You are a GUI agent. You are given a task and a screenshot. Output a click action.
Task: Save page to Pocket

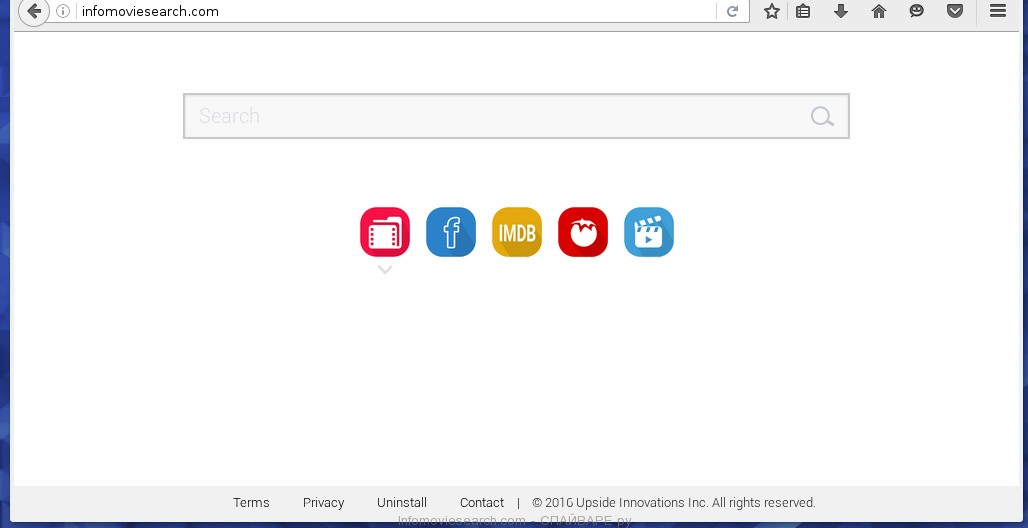955,11
